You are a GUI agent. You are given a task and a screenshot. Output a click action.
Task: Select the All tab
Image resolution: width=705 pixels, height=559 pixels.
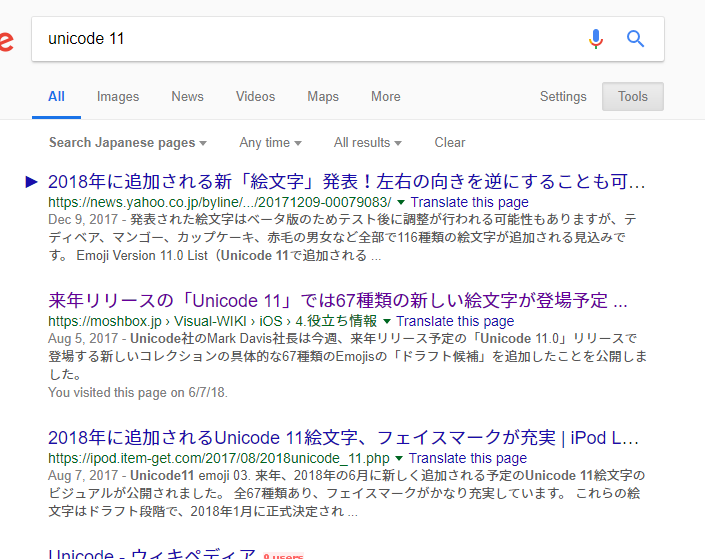[56, 96]
